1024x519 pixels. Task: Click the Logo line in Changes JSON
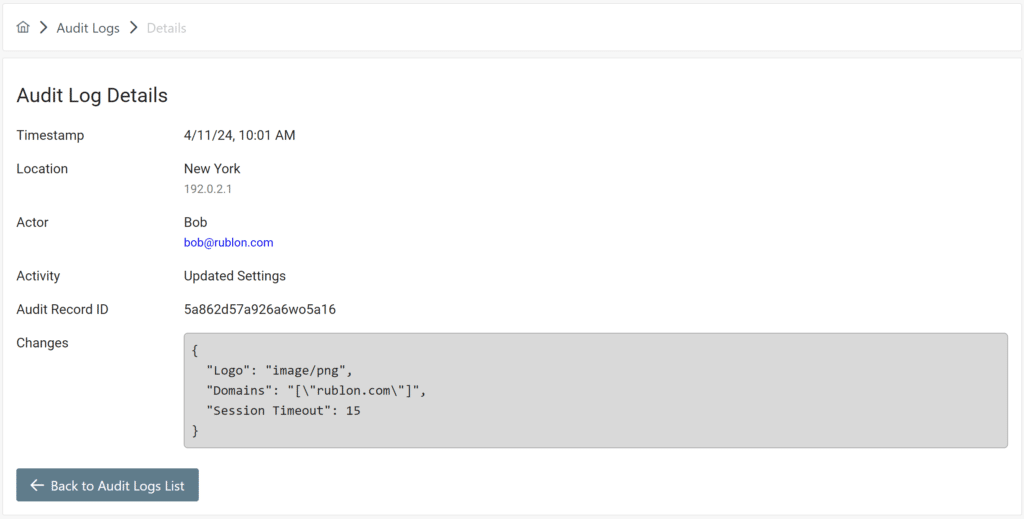pyautogui.click(x=279, y=370)
